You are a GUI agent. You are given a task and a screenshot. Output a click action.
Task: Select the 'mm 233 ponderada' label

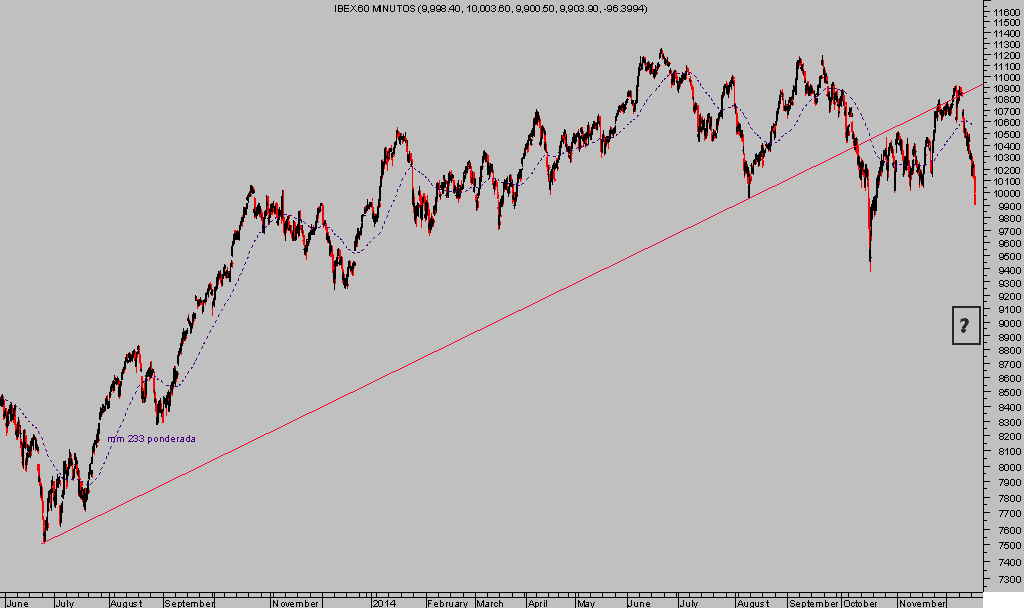pos(152,439)
